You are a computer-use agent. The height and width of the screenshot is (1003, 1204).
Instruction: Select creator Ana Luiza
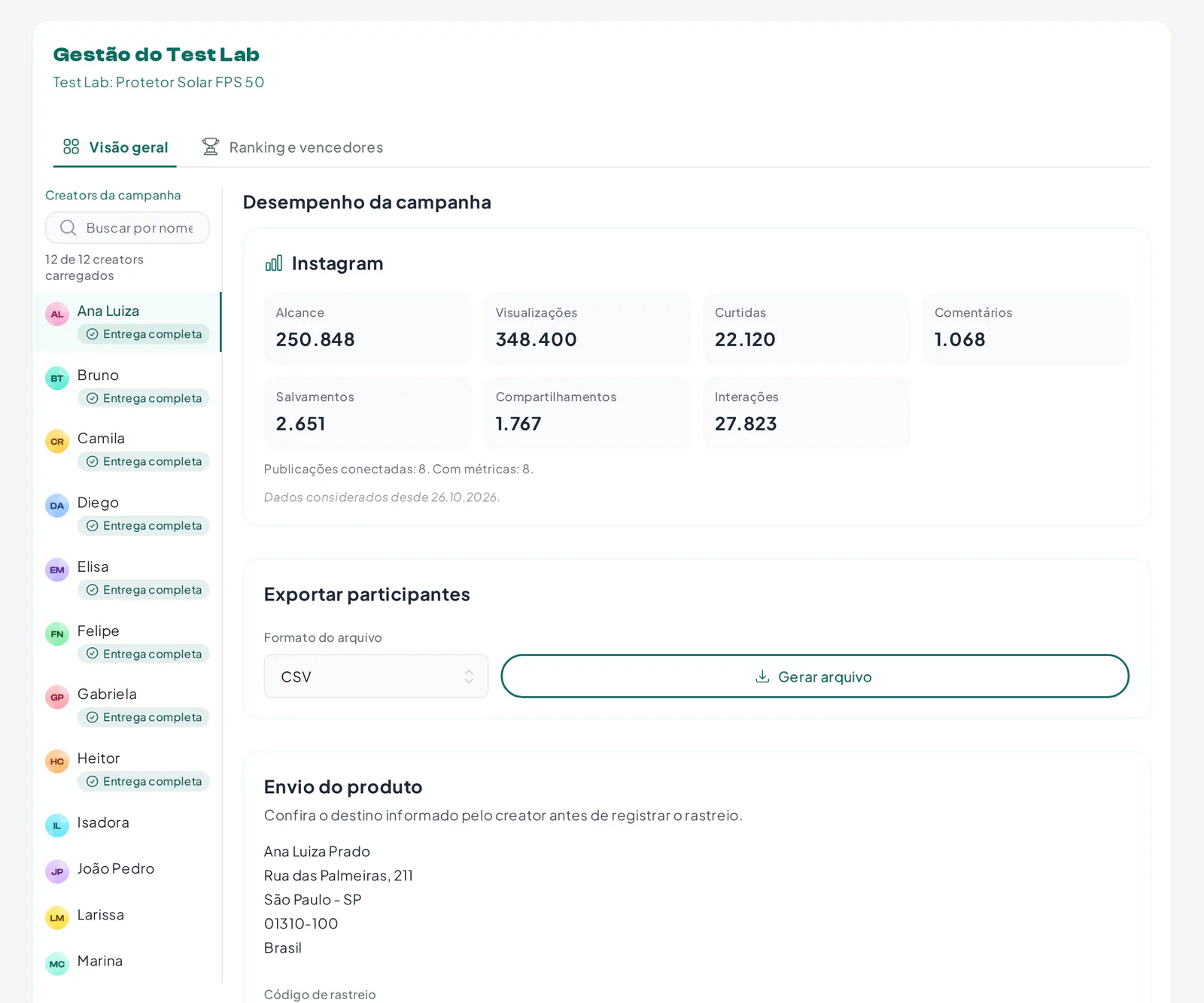coord(126,322)
